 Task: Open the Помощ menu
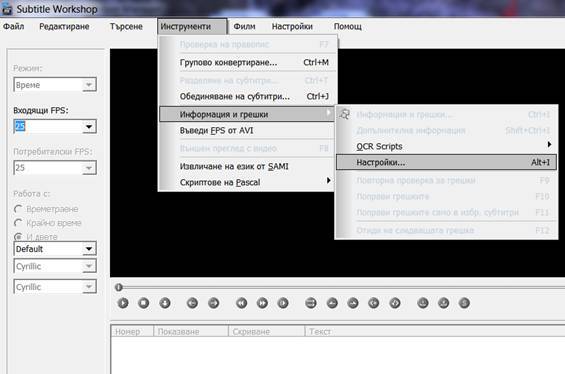(x=348, y=26)
